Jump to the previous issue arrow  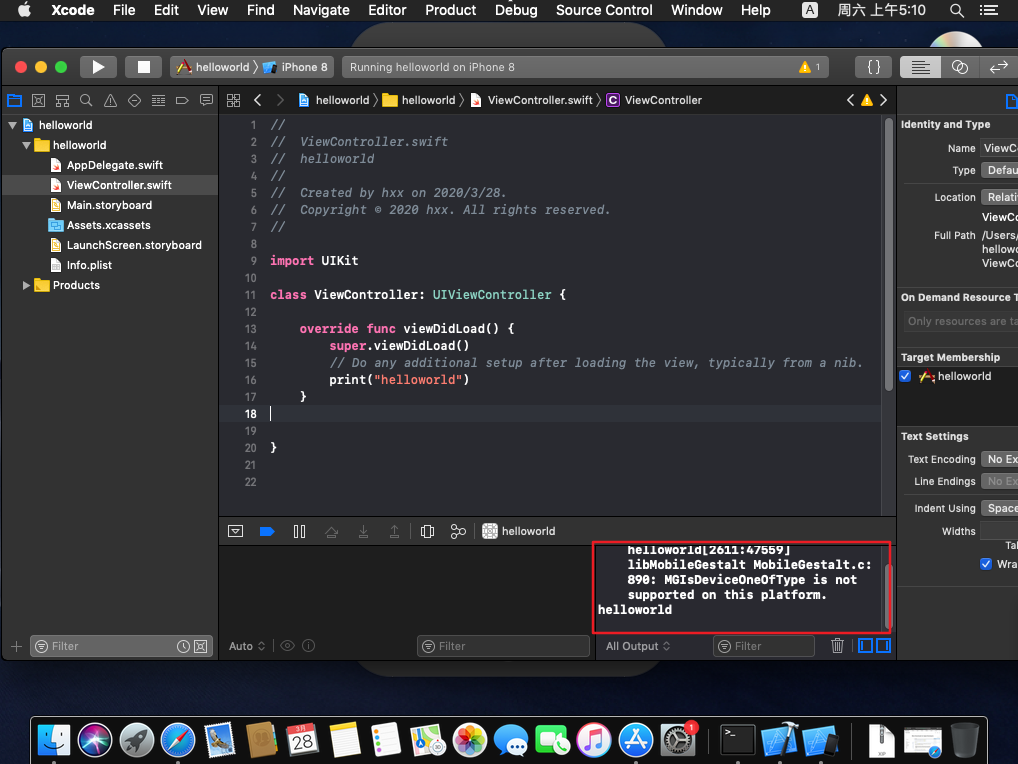point(850,100)
